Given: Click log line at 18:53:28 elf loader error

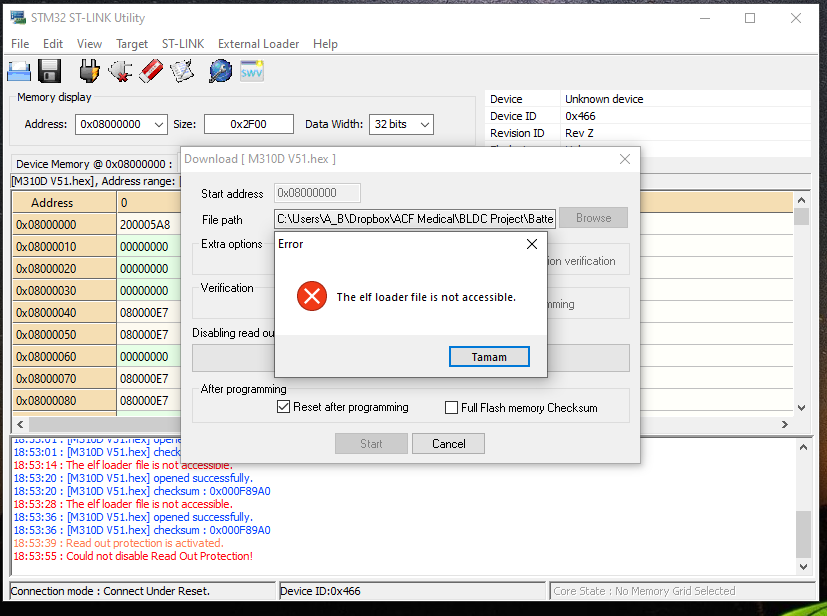Looking at the screenshot, I should [123, 504].
